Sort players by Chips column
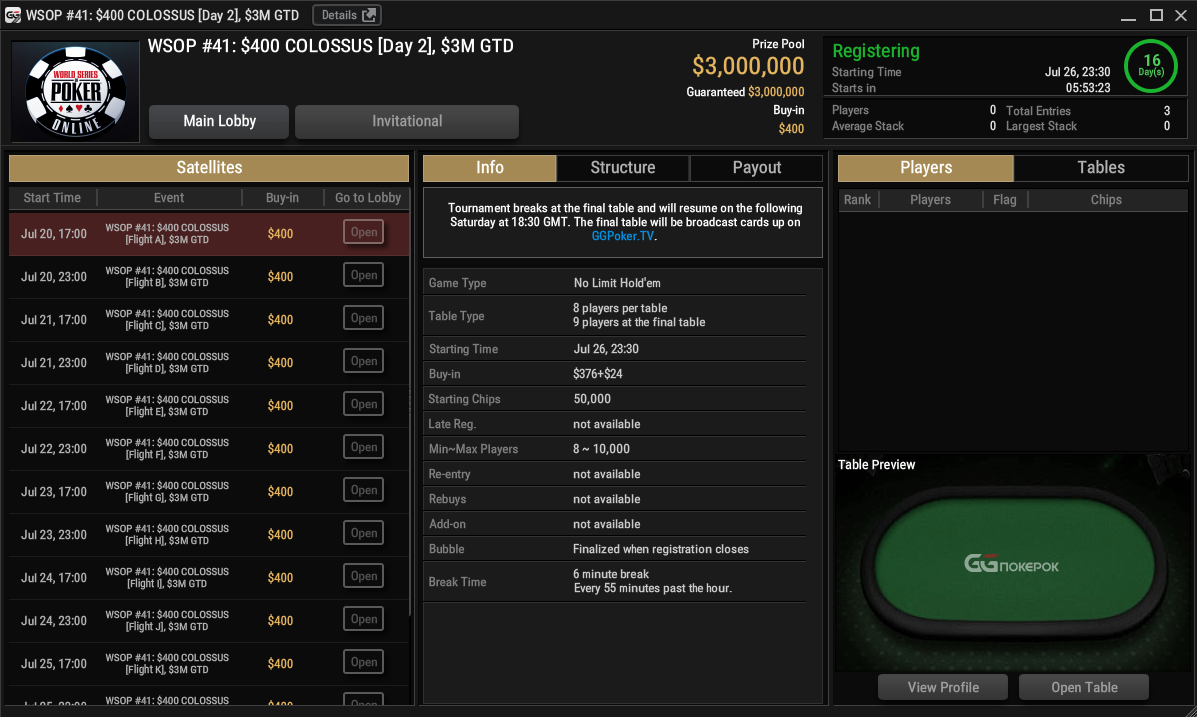The width and height of the screenshot is (1197, 717). (x=1106, y=200)
